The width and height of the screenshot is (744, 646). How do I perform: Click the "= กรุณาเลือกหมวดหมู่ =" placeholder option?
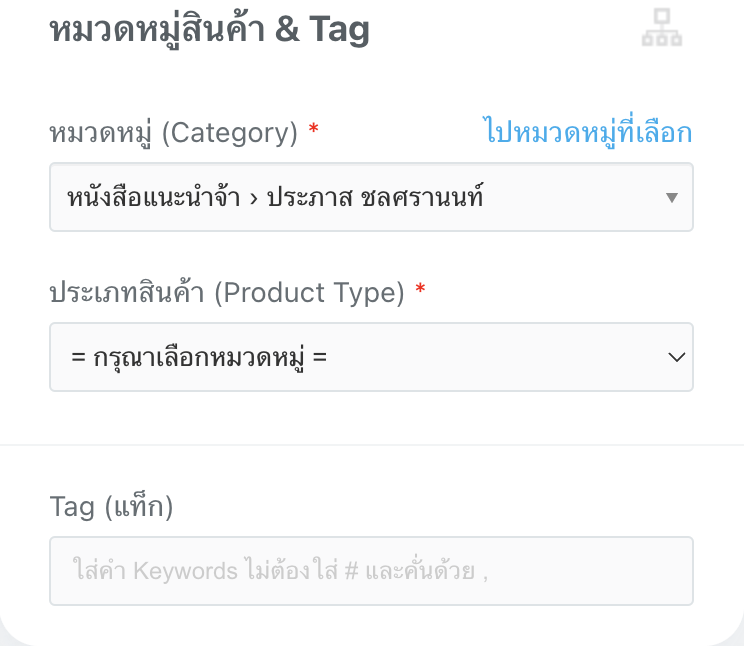pos(200,356)
